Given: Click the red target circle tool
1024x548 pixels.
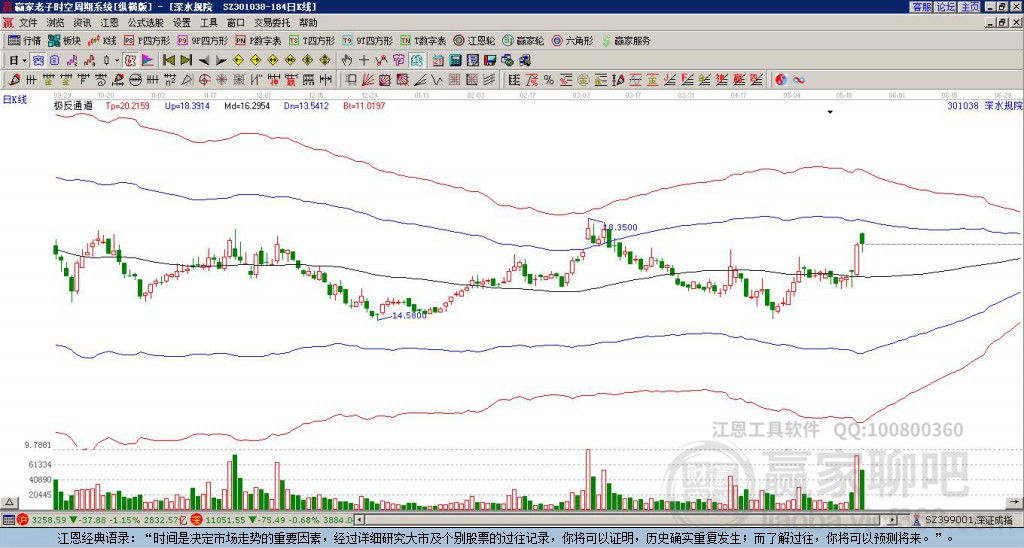Looking at the screenshot, I should (x=204, y=80).
